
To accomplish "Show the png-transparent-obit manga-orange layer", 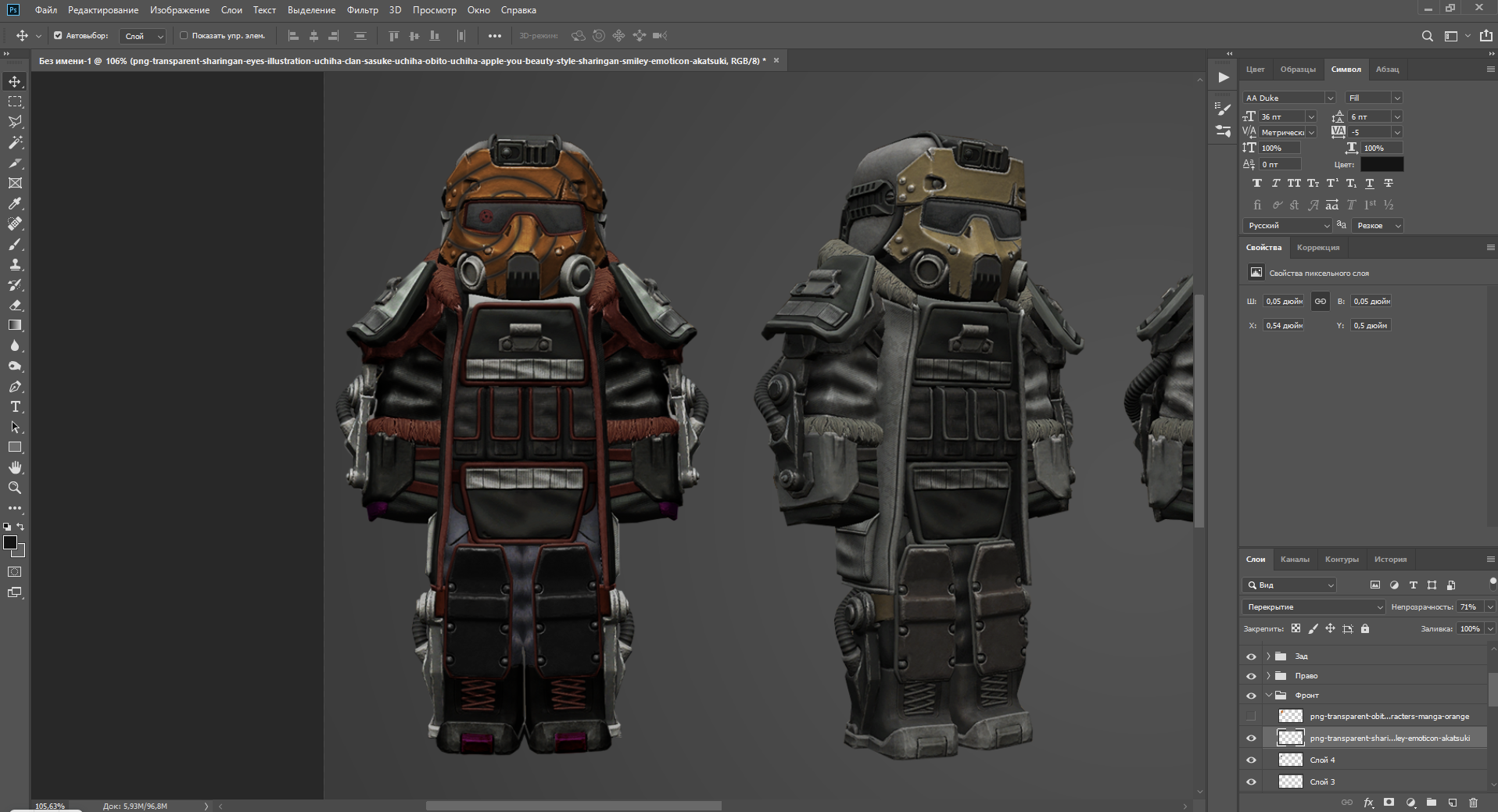I will 1251,716.
